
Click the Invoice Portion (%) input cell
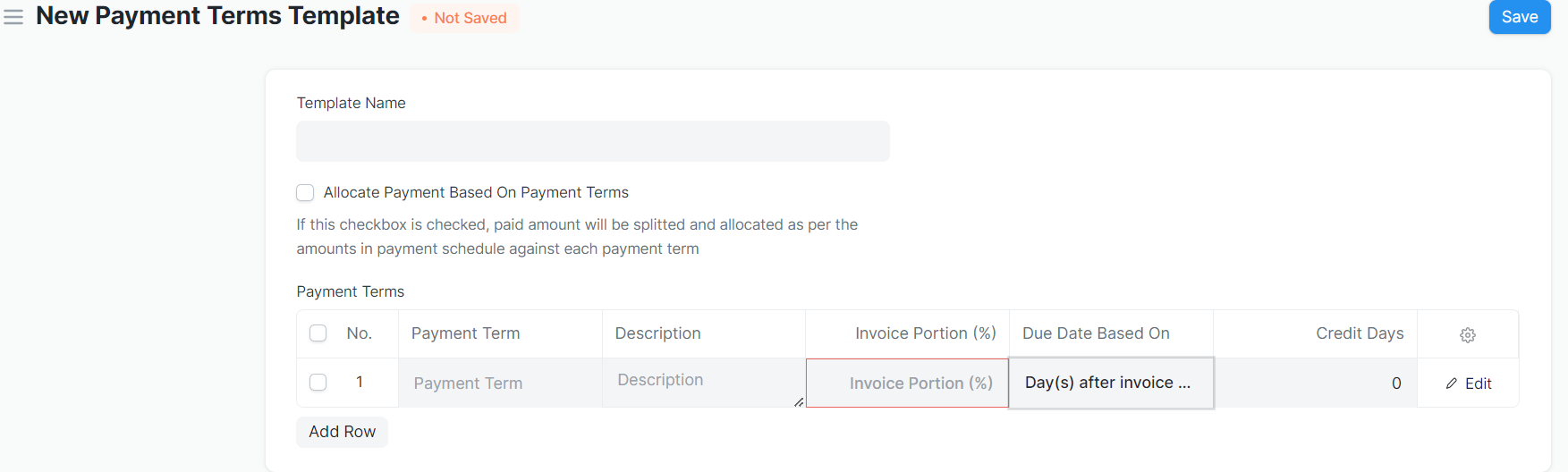pyautogui.click(x=907, y=383)
